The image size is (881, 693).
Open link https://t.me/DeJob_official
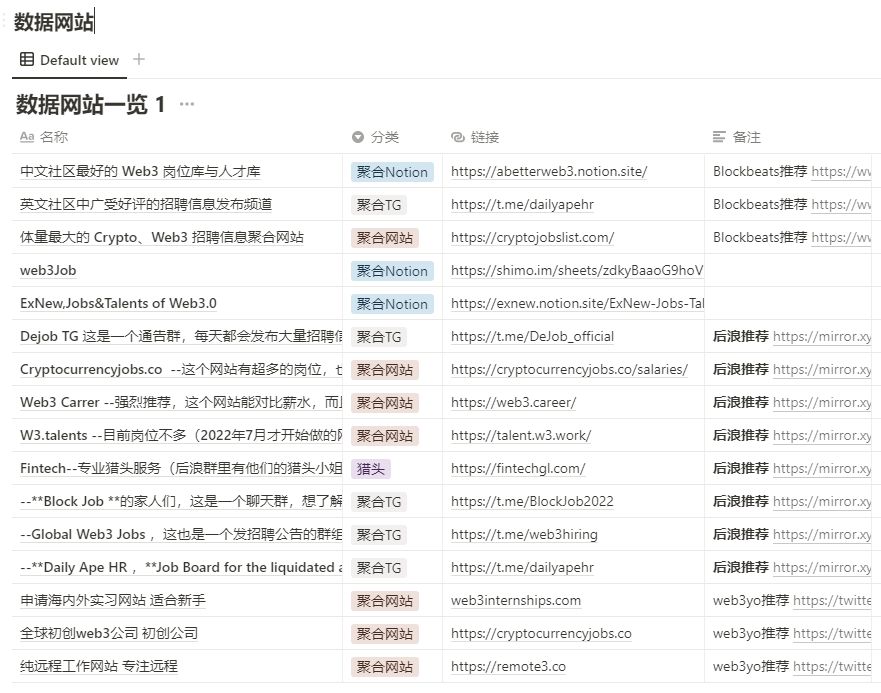coord(532,337)
